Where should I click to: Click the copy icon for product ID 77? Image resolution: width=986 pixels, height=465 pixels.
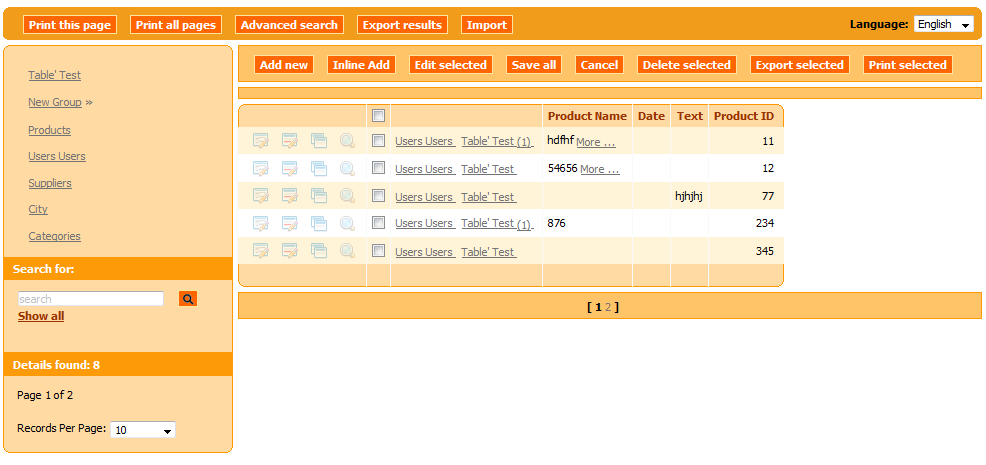(x=319, y=196)
